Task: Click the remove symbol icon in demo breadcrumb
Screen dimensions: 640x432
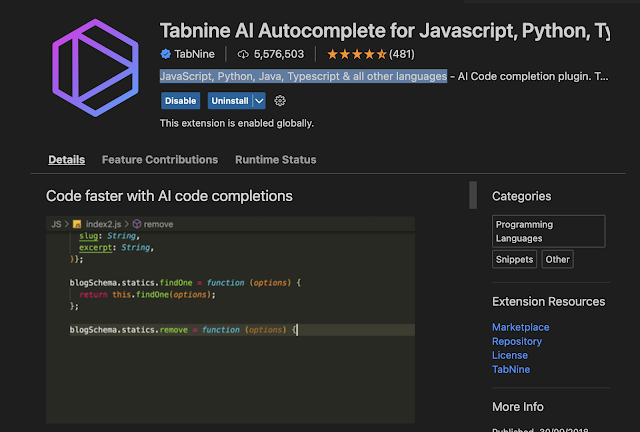Action: [137, 224]
